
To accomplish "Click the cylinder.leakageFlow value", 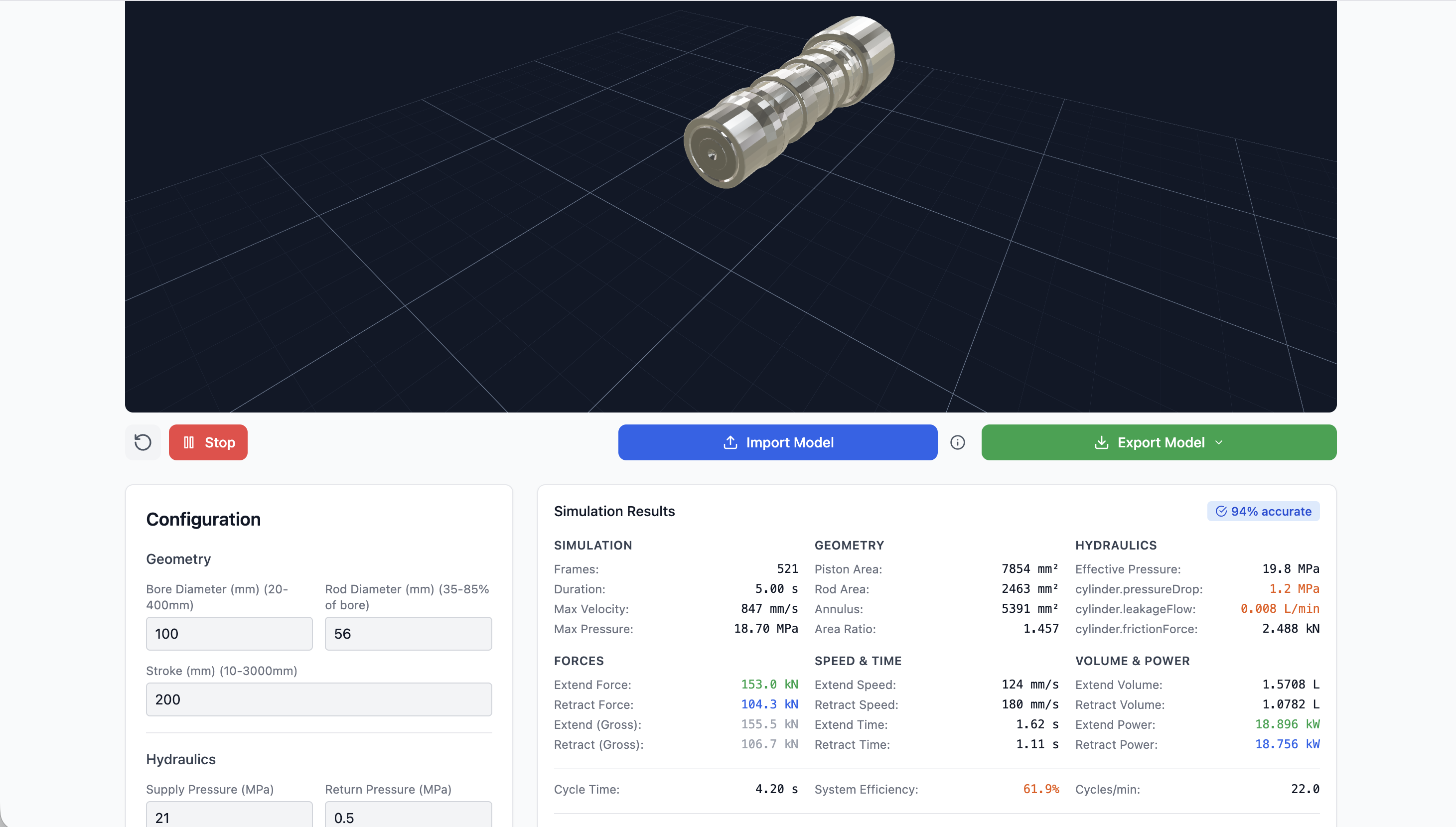I will pos(1280,608).
